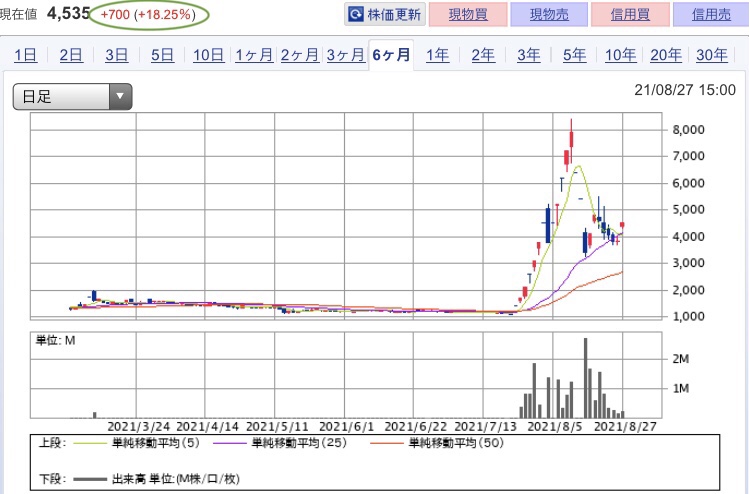Switch chart to 5年 period

(574, 55)
